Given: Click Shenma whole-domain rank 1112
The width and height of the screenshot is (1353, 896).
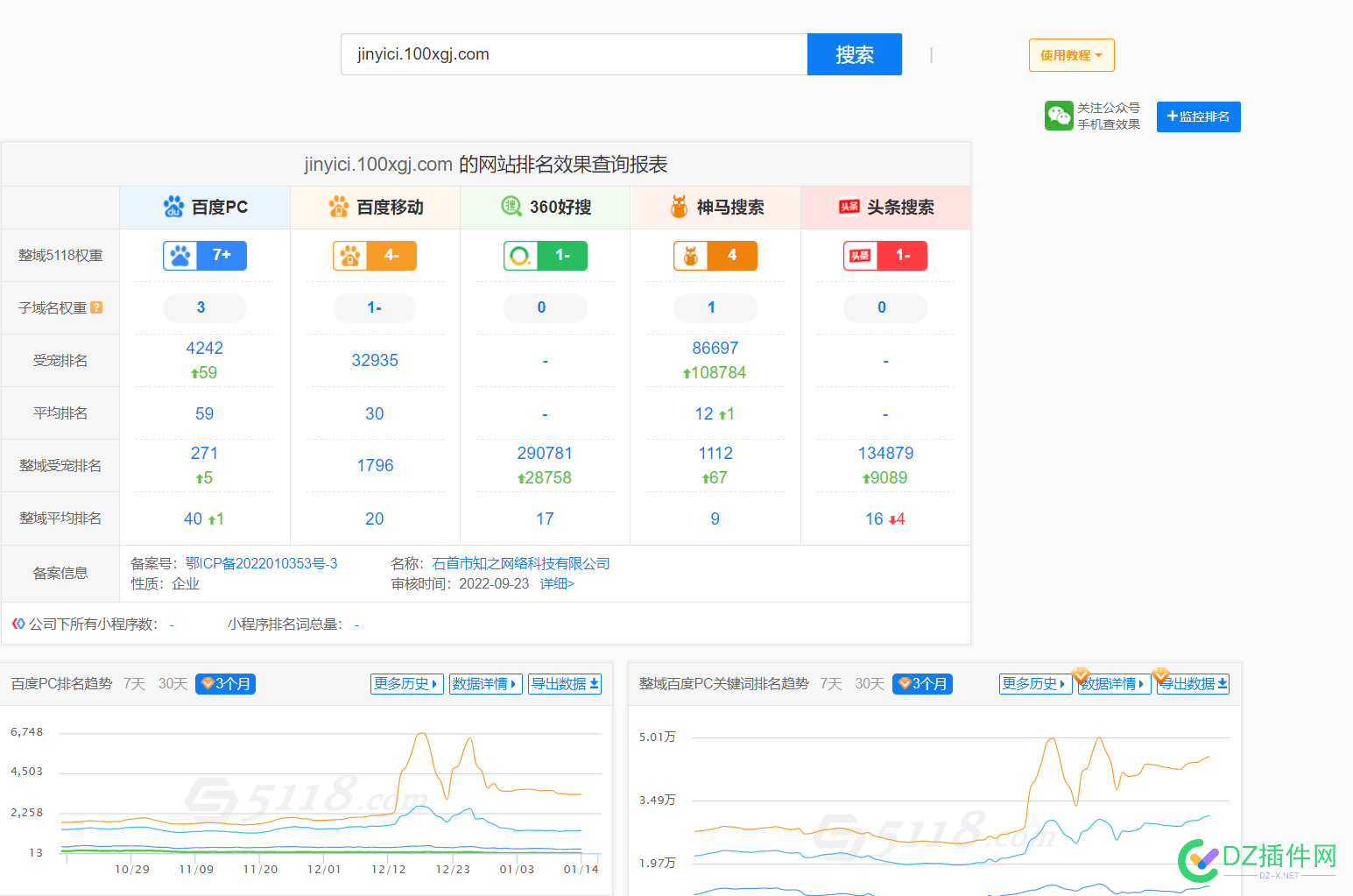Looking at the screenshot, I should click(715, 453).
